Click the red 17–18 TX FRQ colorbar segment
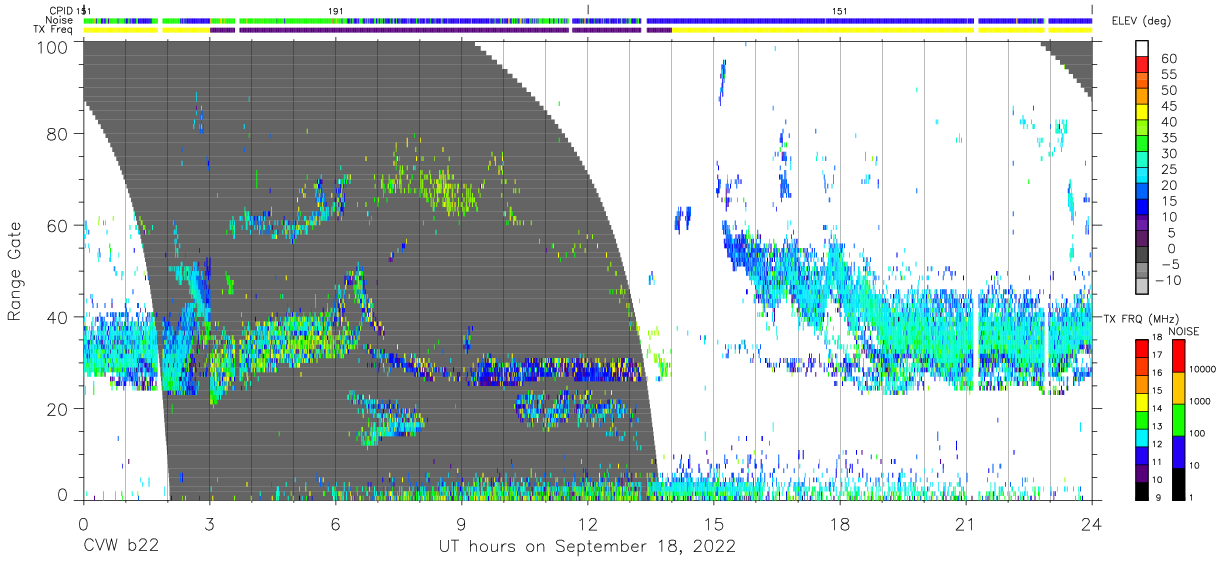 click(x=1143, y=347)
